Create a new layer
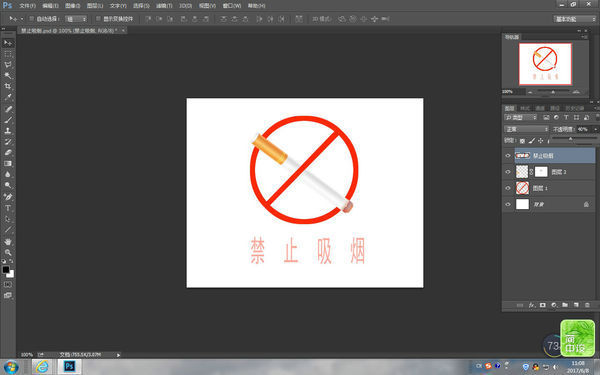Image resolution: width=600 pixels, height=375 pixels. click(x=576, y=305)
